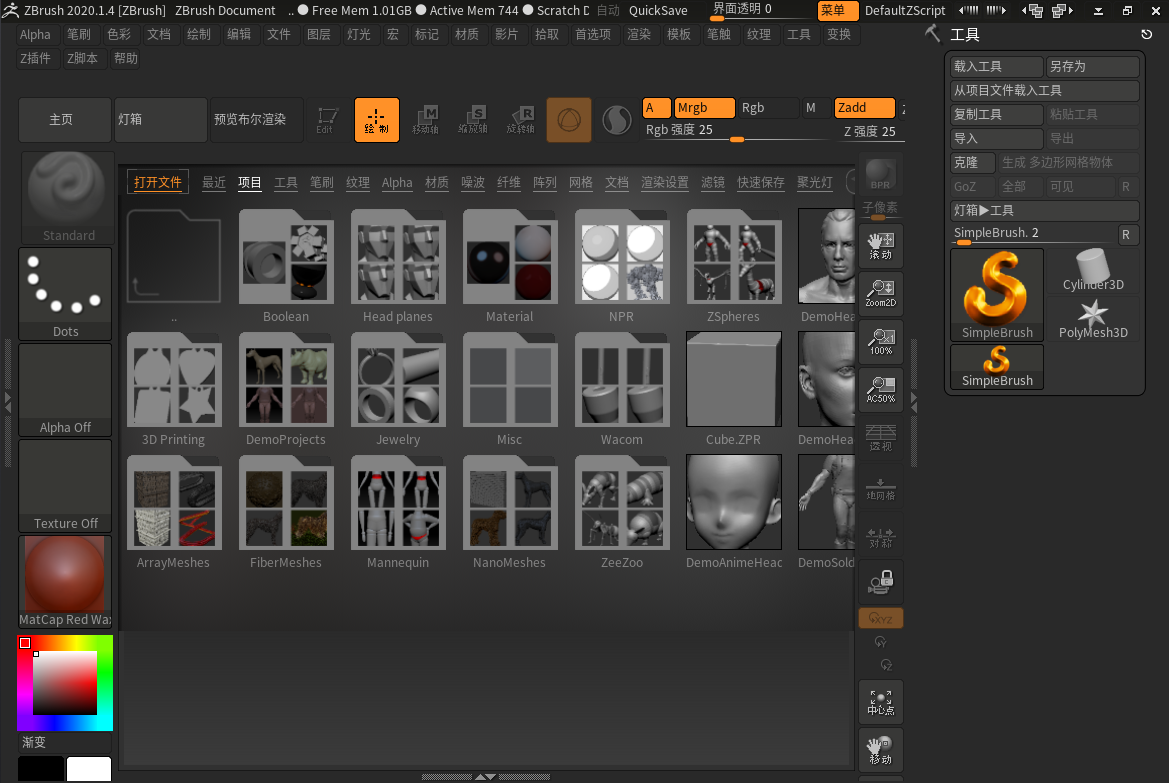Image resolution: width=1169 pixels, height=783 pixels.
Task: Select the 绘制 (Draw) mode tool
Action: [376, 119]
